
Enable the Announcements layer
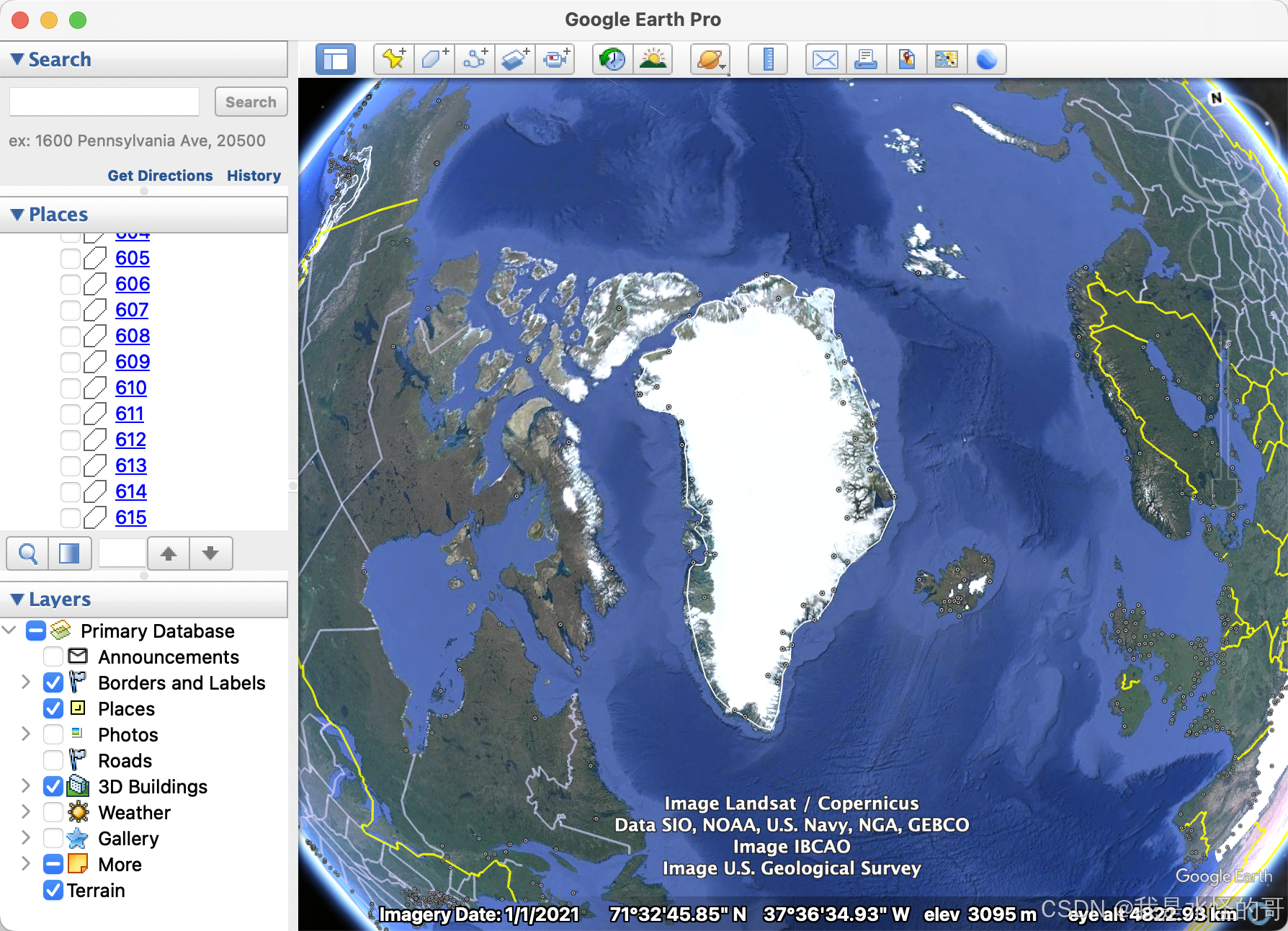tap(53, 656)
